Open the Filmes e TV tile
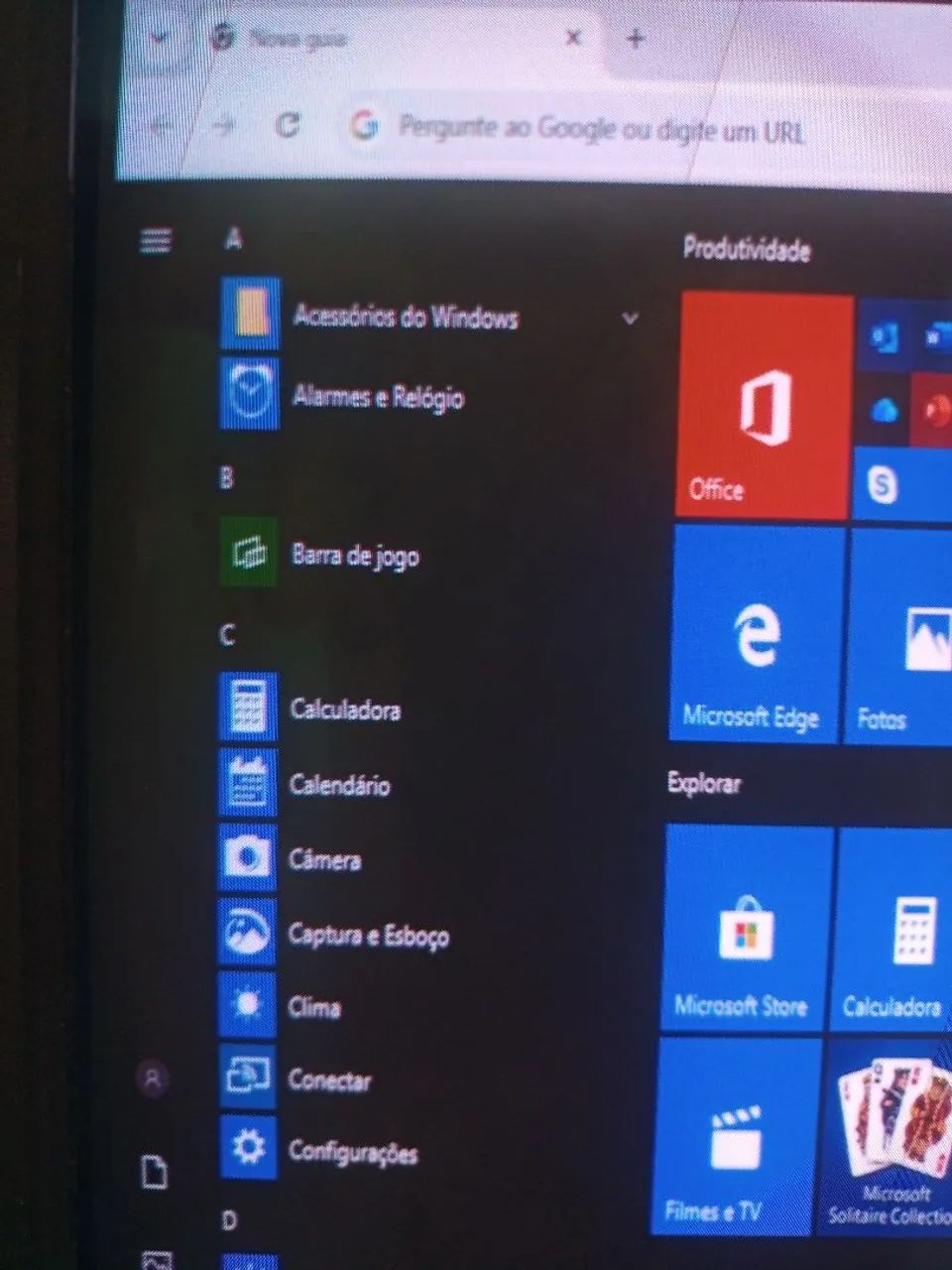This screenshot has width=952, height=1270. 736,1138
